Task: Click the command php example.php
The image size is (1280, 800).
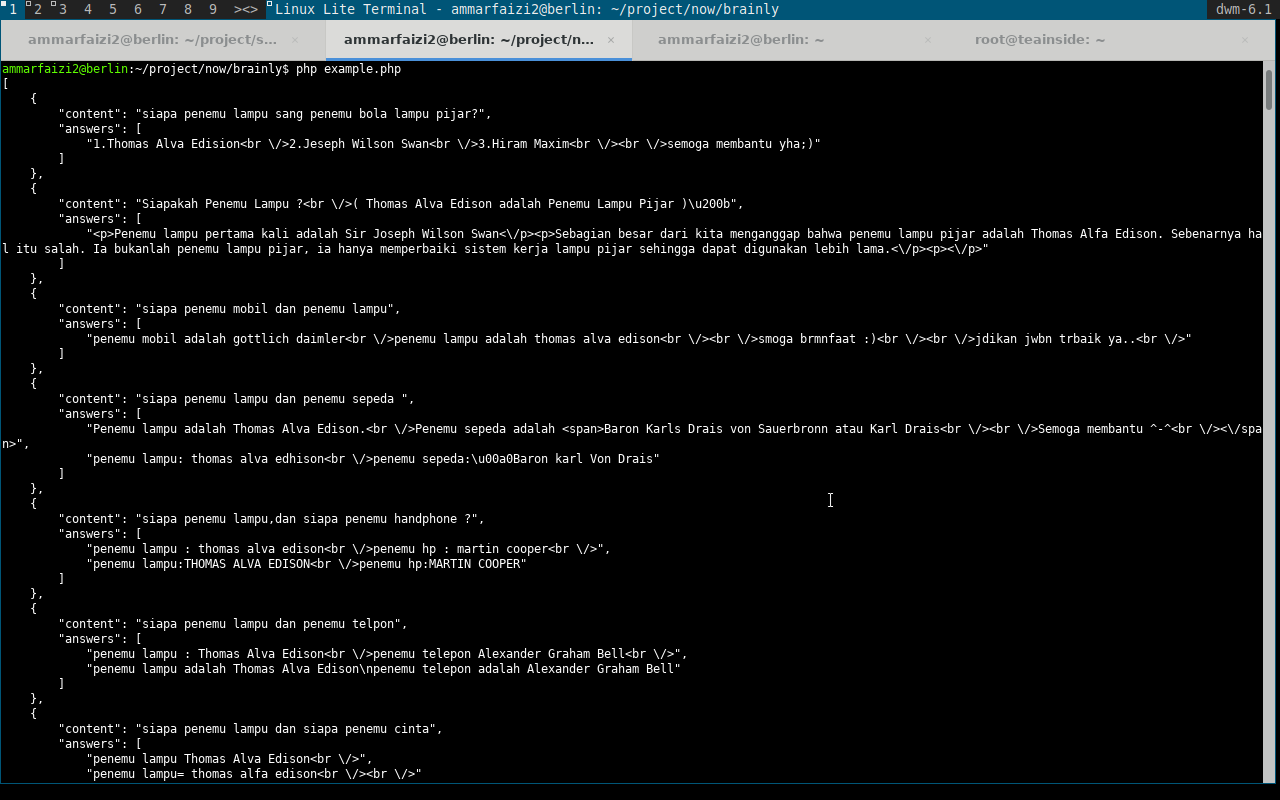Action: point(348,69)
